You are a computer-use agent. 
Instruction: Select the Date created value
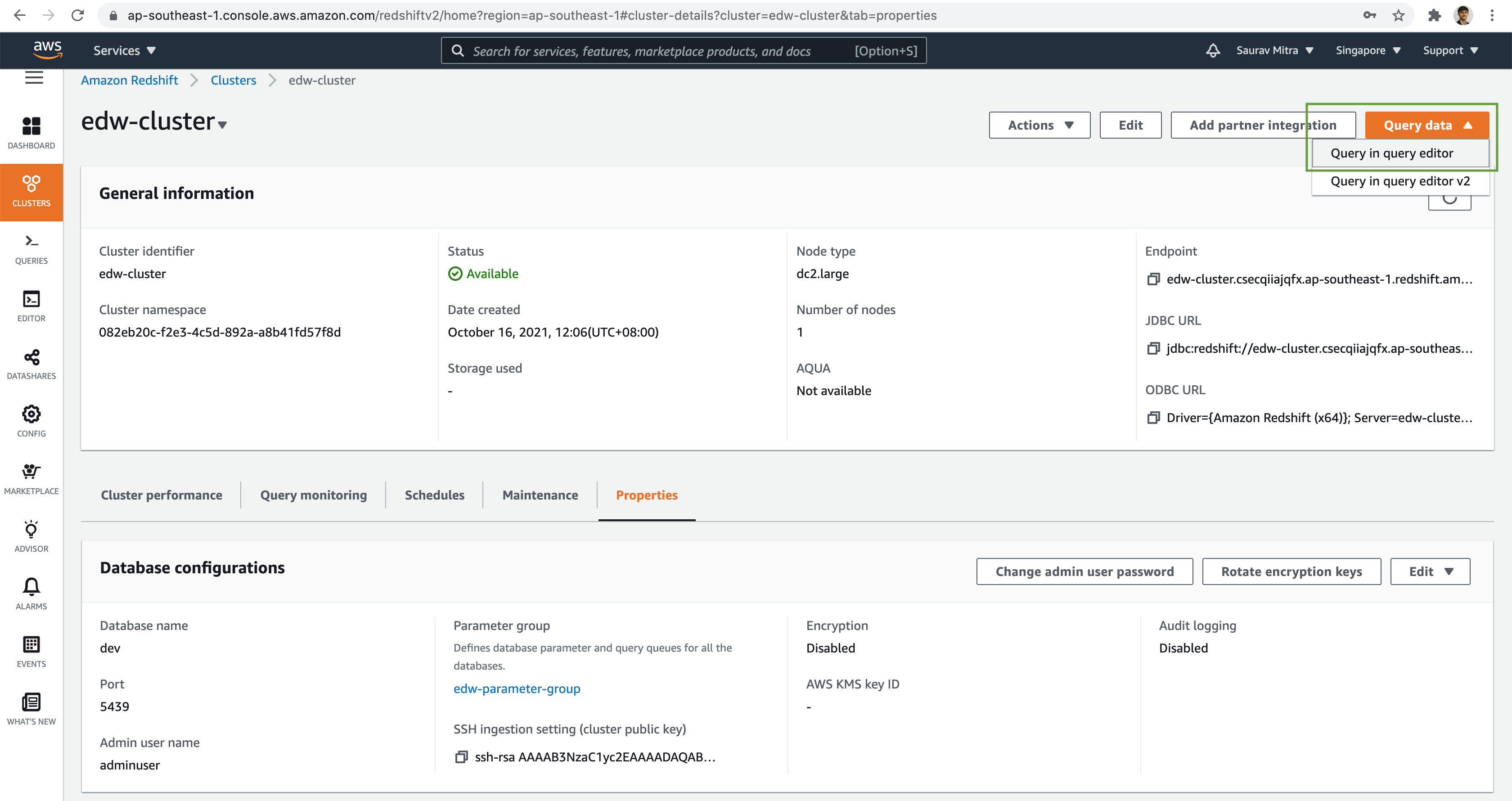pos(553,333)
